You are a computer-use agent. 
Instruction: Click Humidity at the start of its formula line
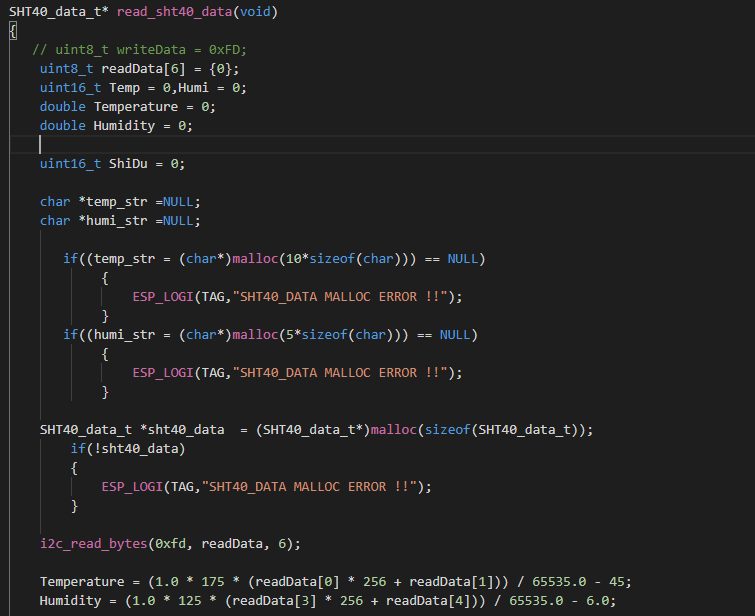(x=70, y=601)
